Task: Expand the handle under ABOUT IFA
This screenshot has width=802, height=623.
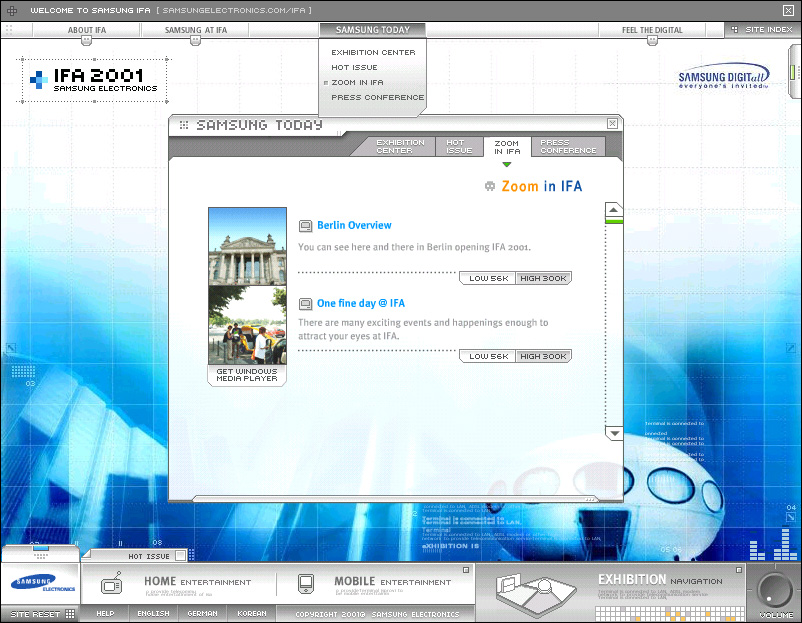Action: click(x=86, y=41)
